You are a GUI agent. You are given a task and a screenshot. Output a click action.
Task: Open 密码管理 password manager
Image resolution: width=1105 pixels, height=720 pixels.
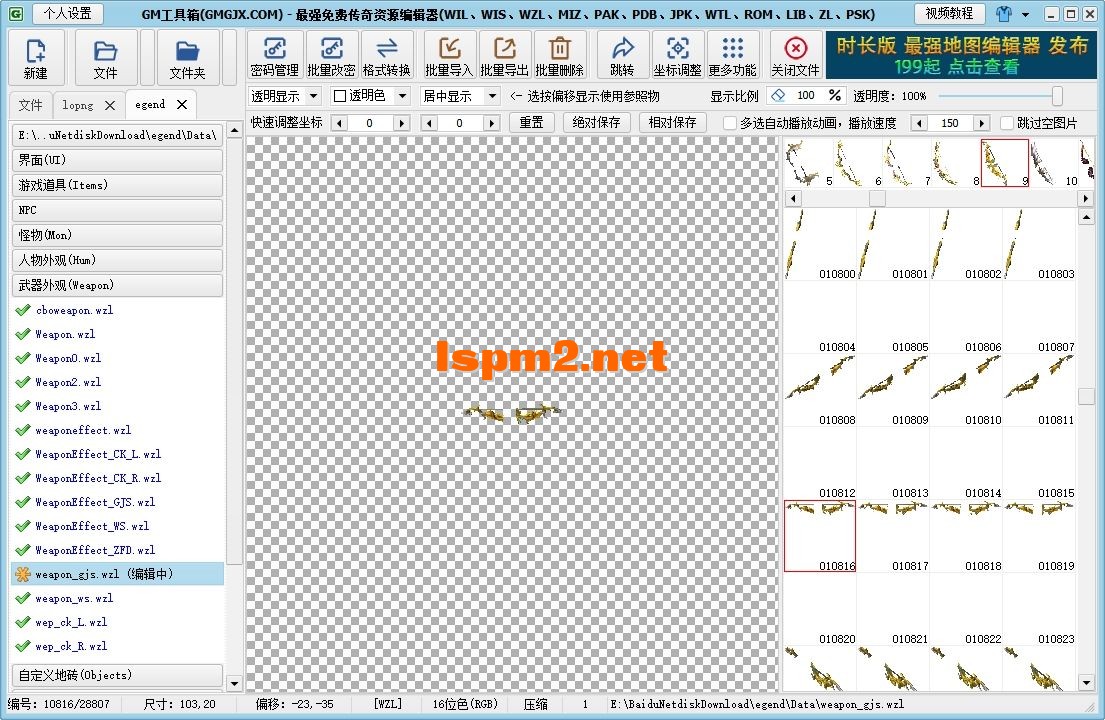point(275,55)
